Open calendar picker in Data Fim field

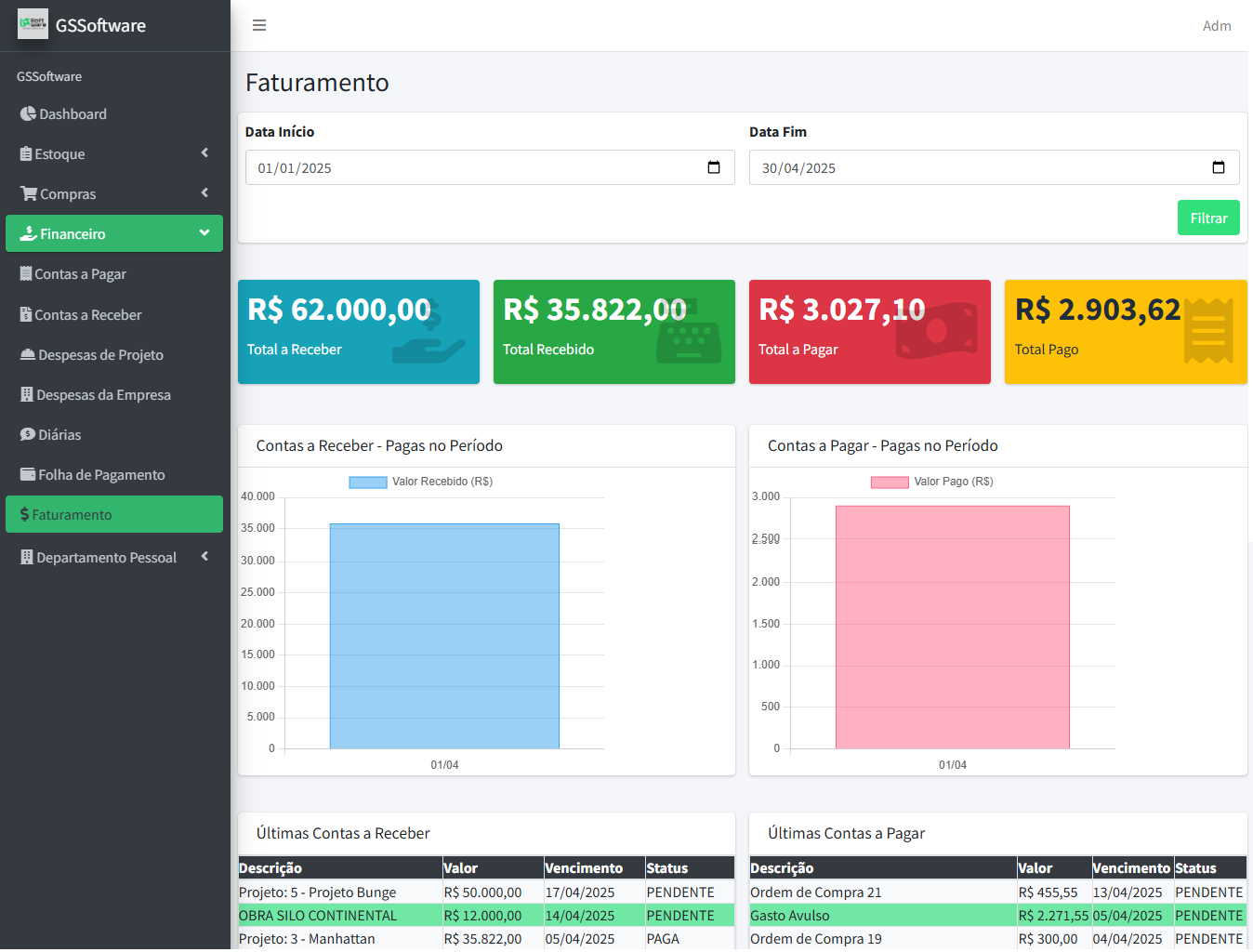click(x=1218, y=167)
